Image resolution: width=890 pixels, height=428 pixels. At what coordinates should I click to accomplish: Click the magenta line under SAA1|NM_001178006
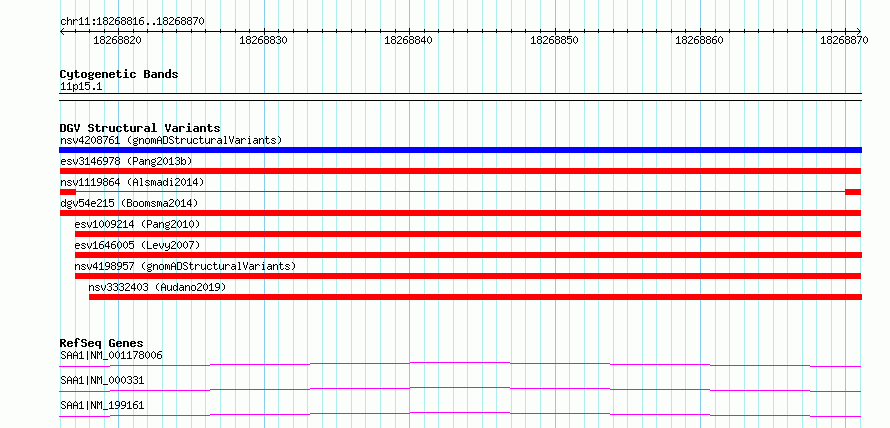coord(460,364)
